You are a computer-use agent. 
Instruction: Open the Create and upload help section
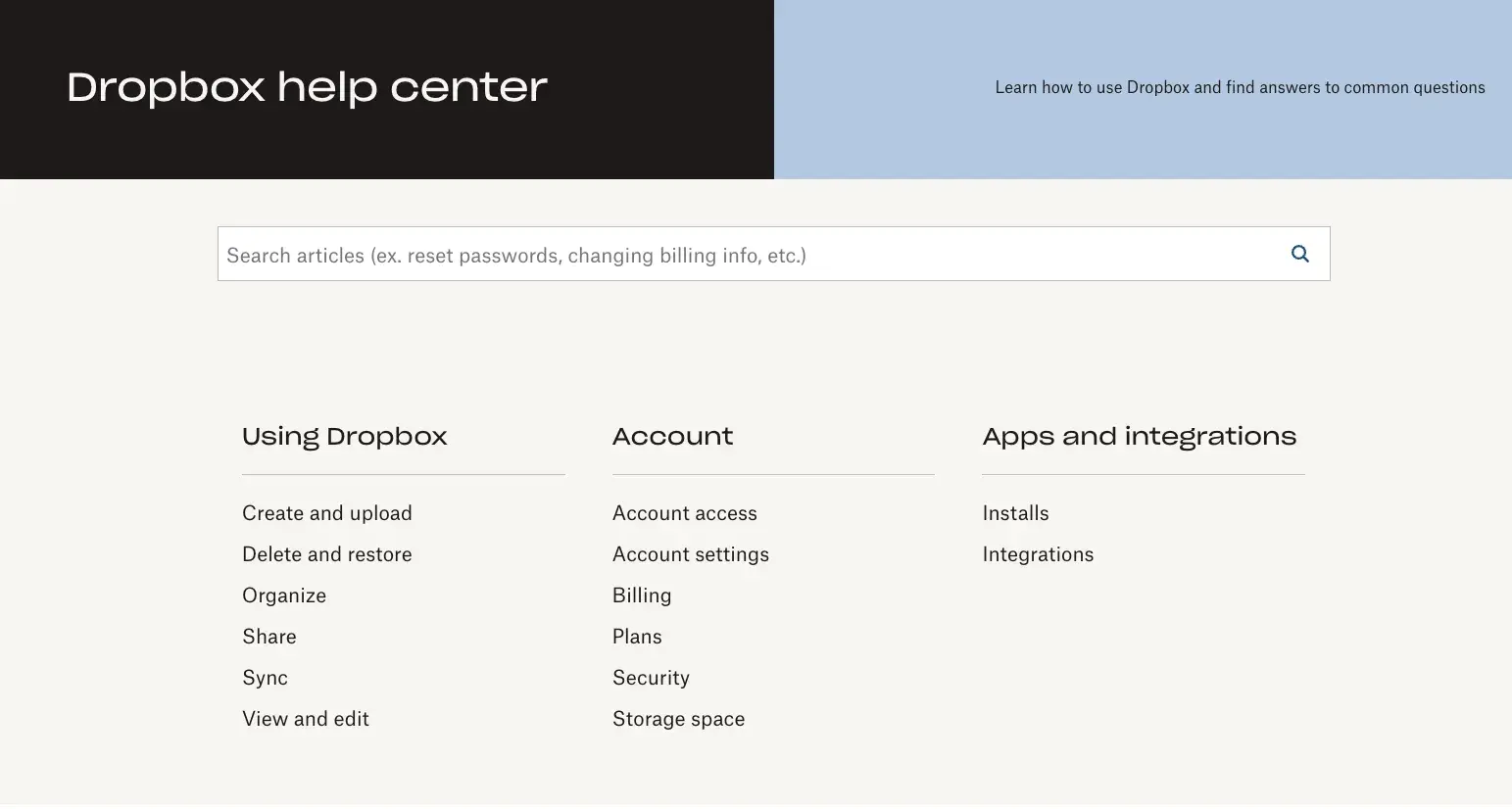[326, 512]
